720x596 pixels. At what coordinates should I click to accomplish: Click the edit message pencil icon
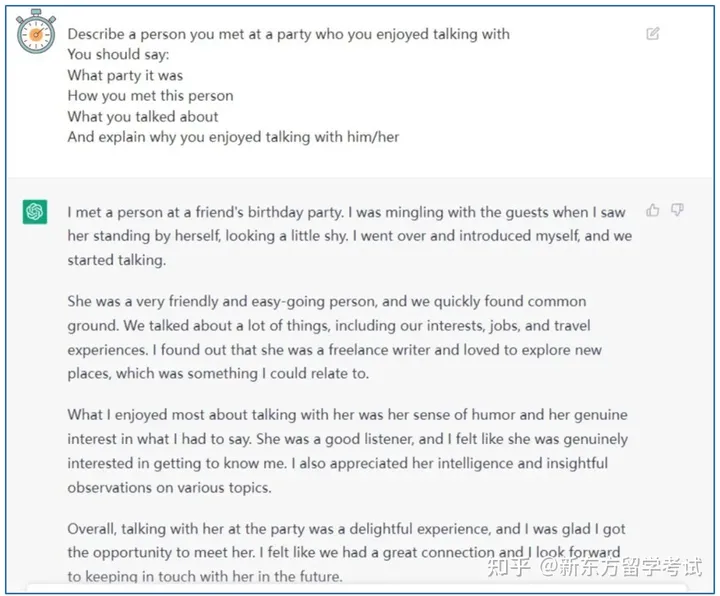coord(652,34)
